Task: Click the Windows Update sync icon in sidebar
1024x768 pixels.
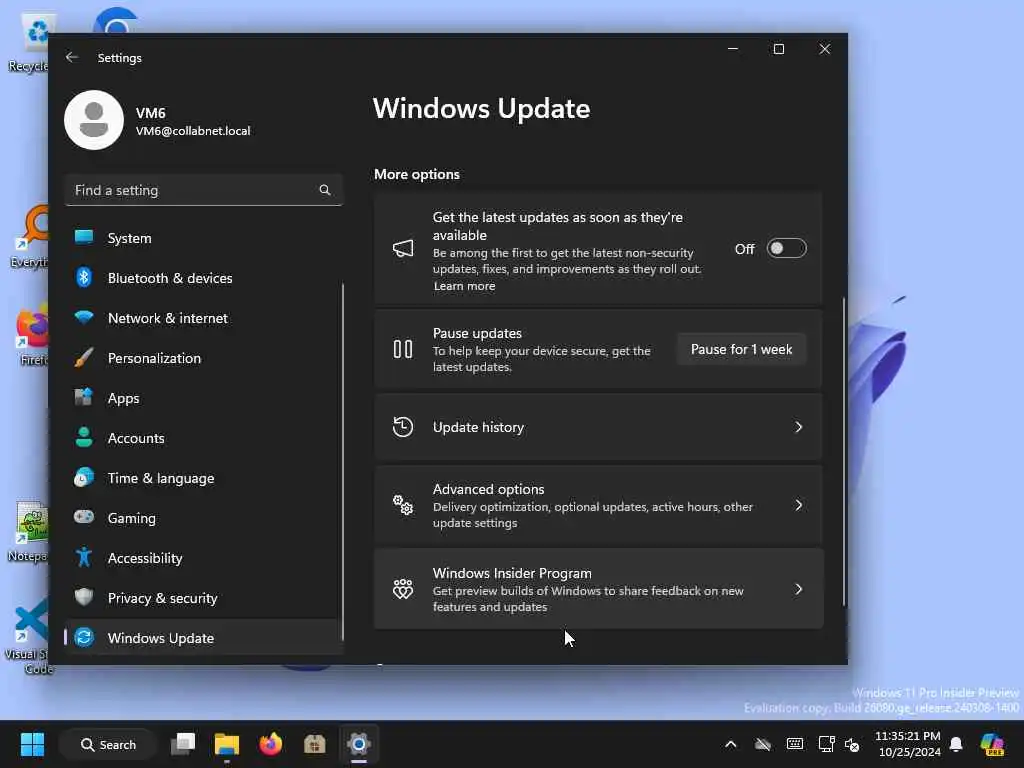Action: tap(84, 637)
